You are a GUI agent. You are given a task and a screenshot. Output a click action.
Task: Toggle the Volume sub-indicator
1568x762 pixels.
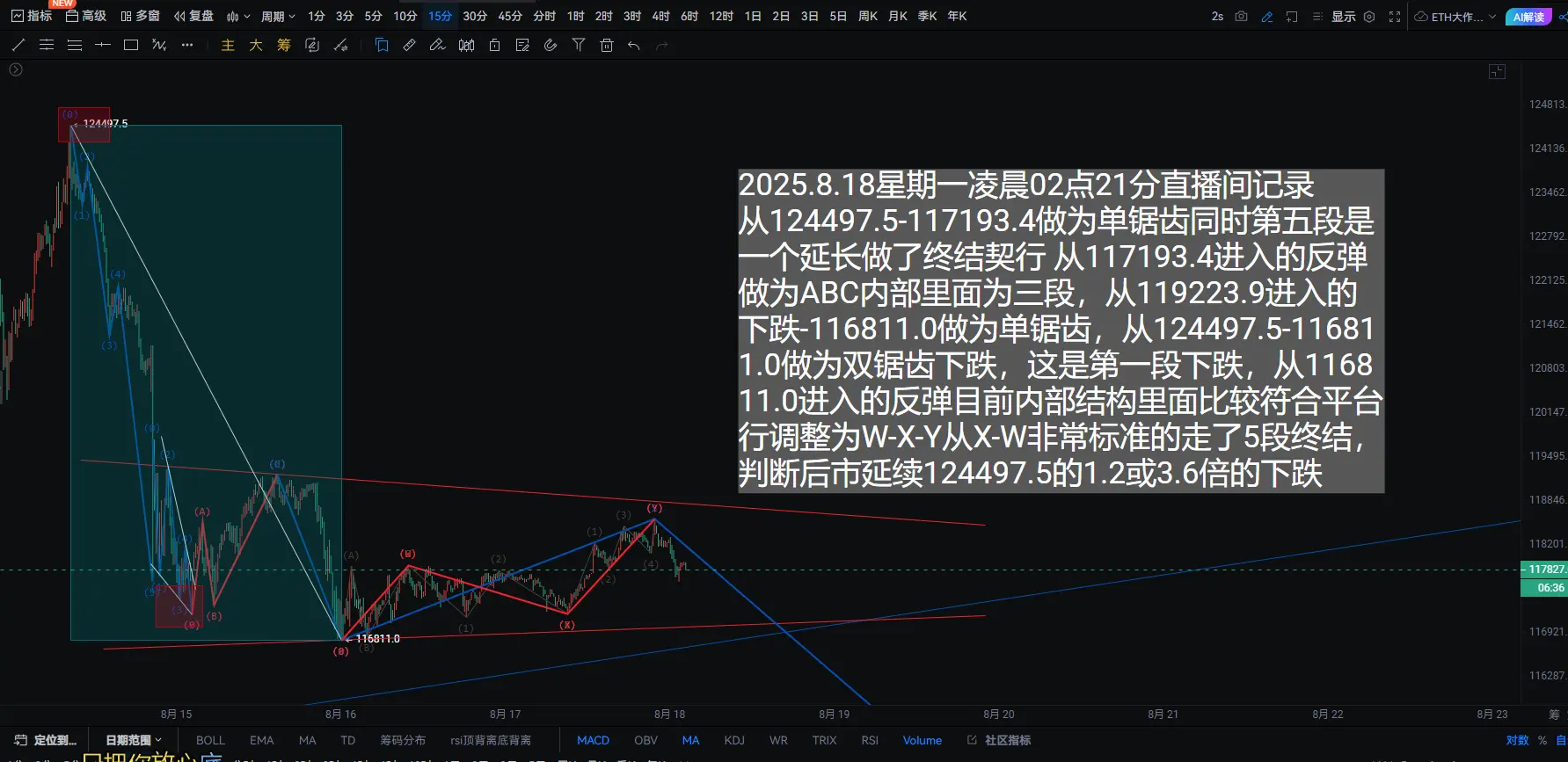(x=922, y=740)
